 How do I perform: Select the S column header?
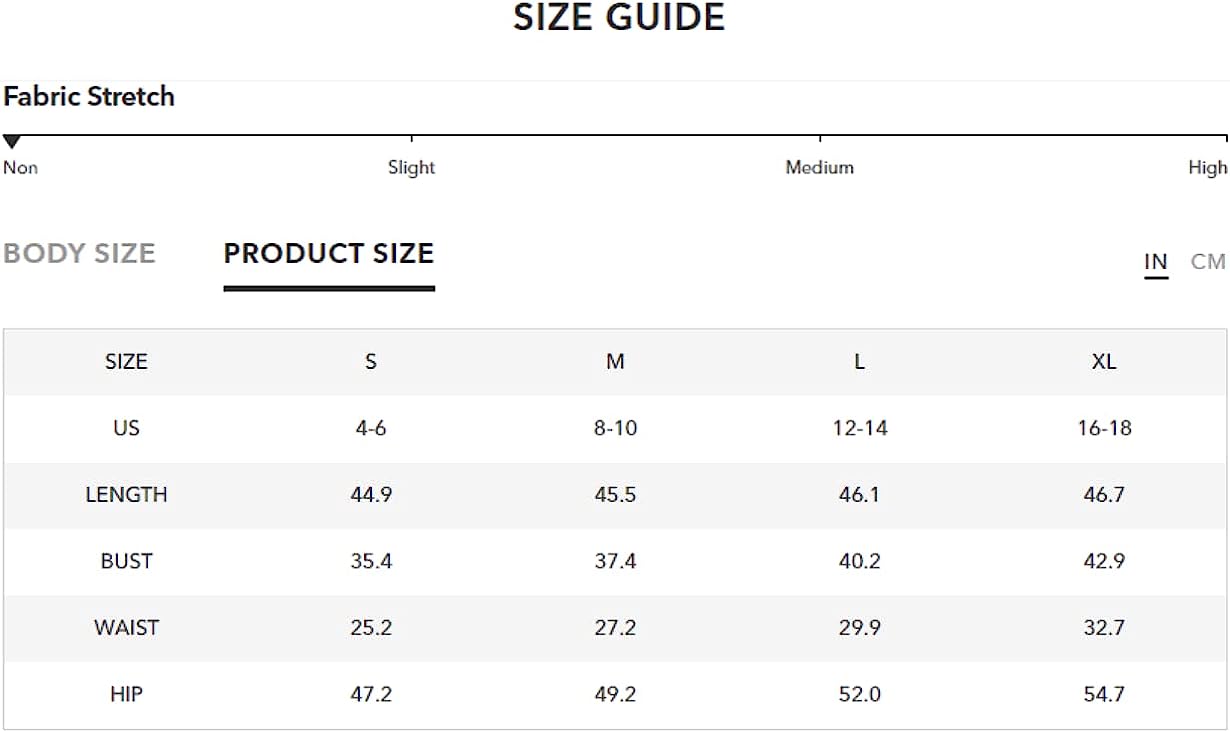pyautogui.click(x=371, y=362)
